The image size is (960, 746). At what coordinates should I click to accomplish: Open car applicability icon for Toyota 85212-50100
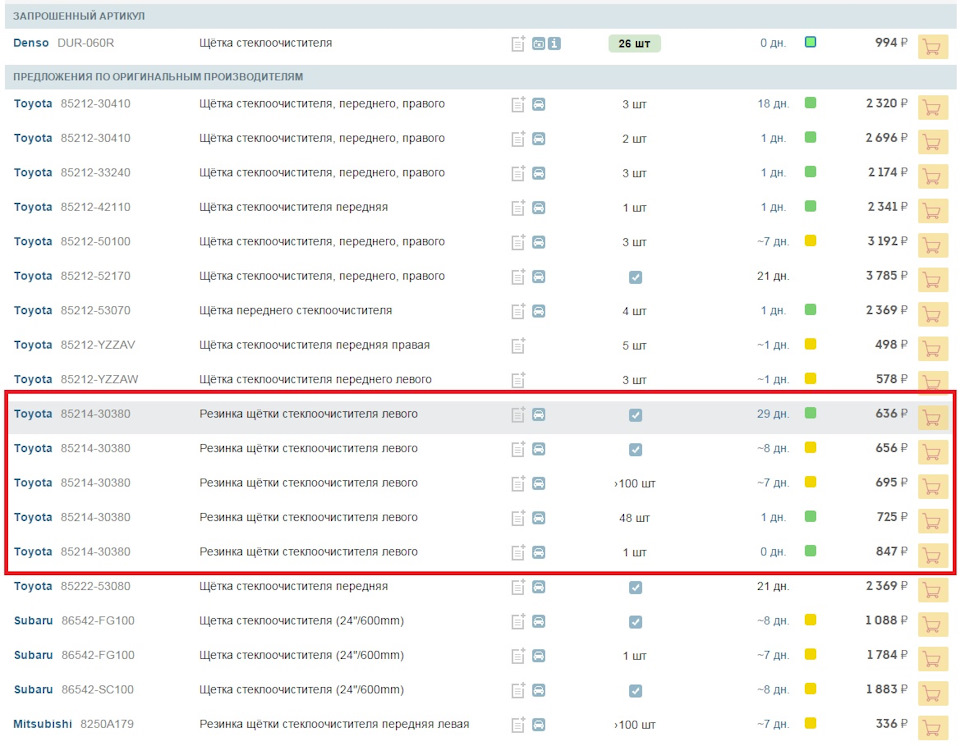point(538,242)
